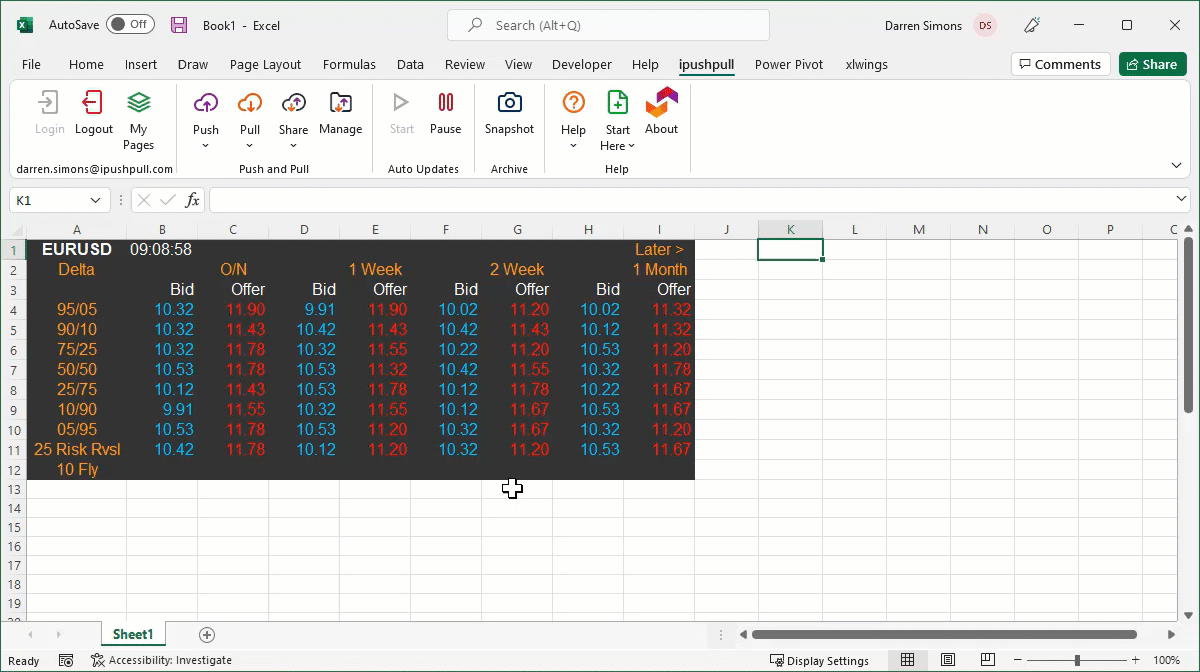Click the Pull cloud icon
Viewport: 1200px width, 672px height.
click(250, 102)
